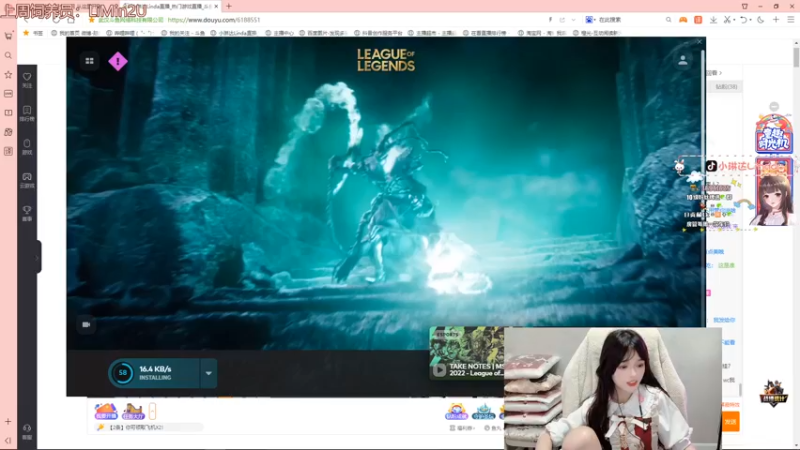Open the TAKE NOTES esports video card
Image resolution: width=800 pixels, height=450 pixels.
pyautogui.click(x=467, y=353)
